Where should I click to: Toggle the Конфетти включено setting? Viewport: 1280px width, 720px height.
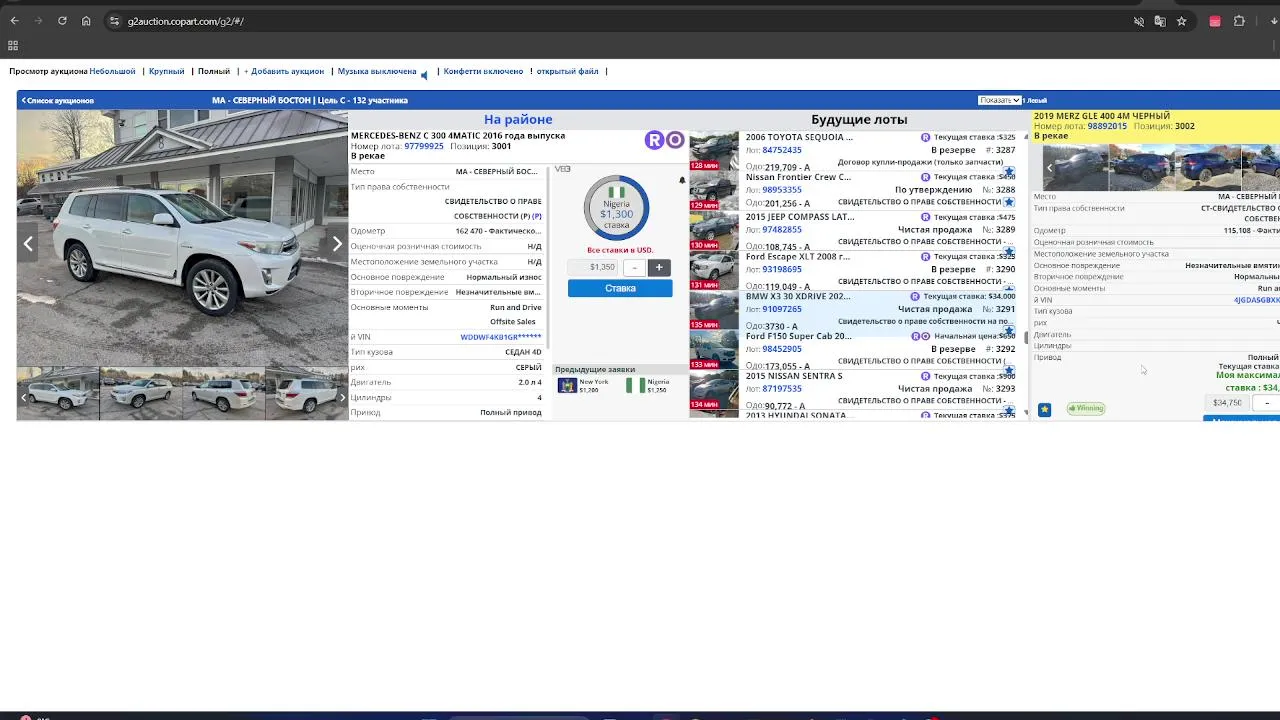[483, 72]
